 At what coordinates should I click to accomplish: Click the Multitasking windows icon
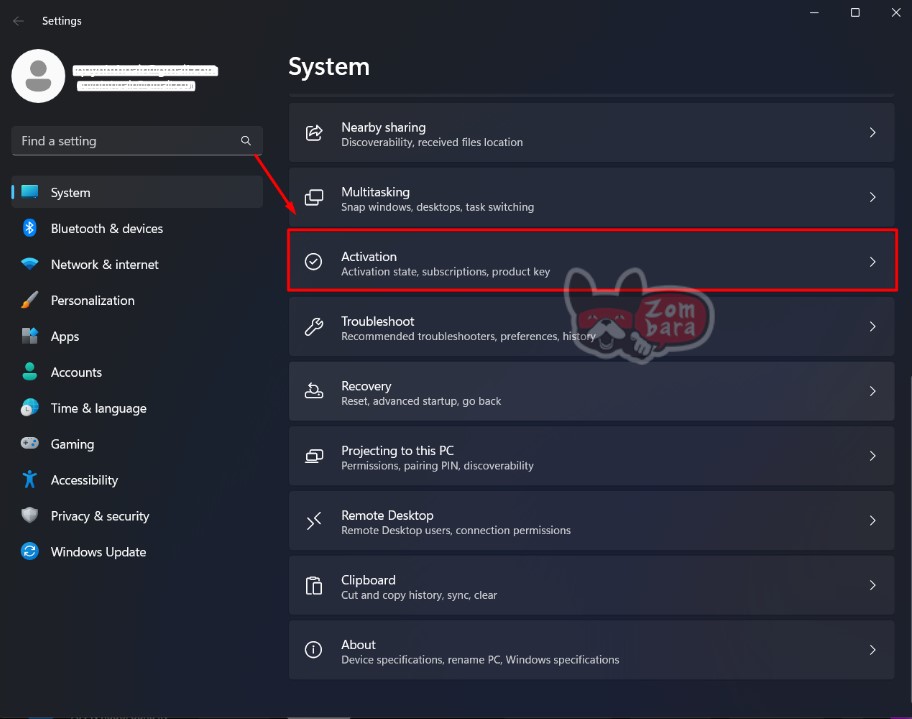(x=314, y=197)
